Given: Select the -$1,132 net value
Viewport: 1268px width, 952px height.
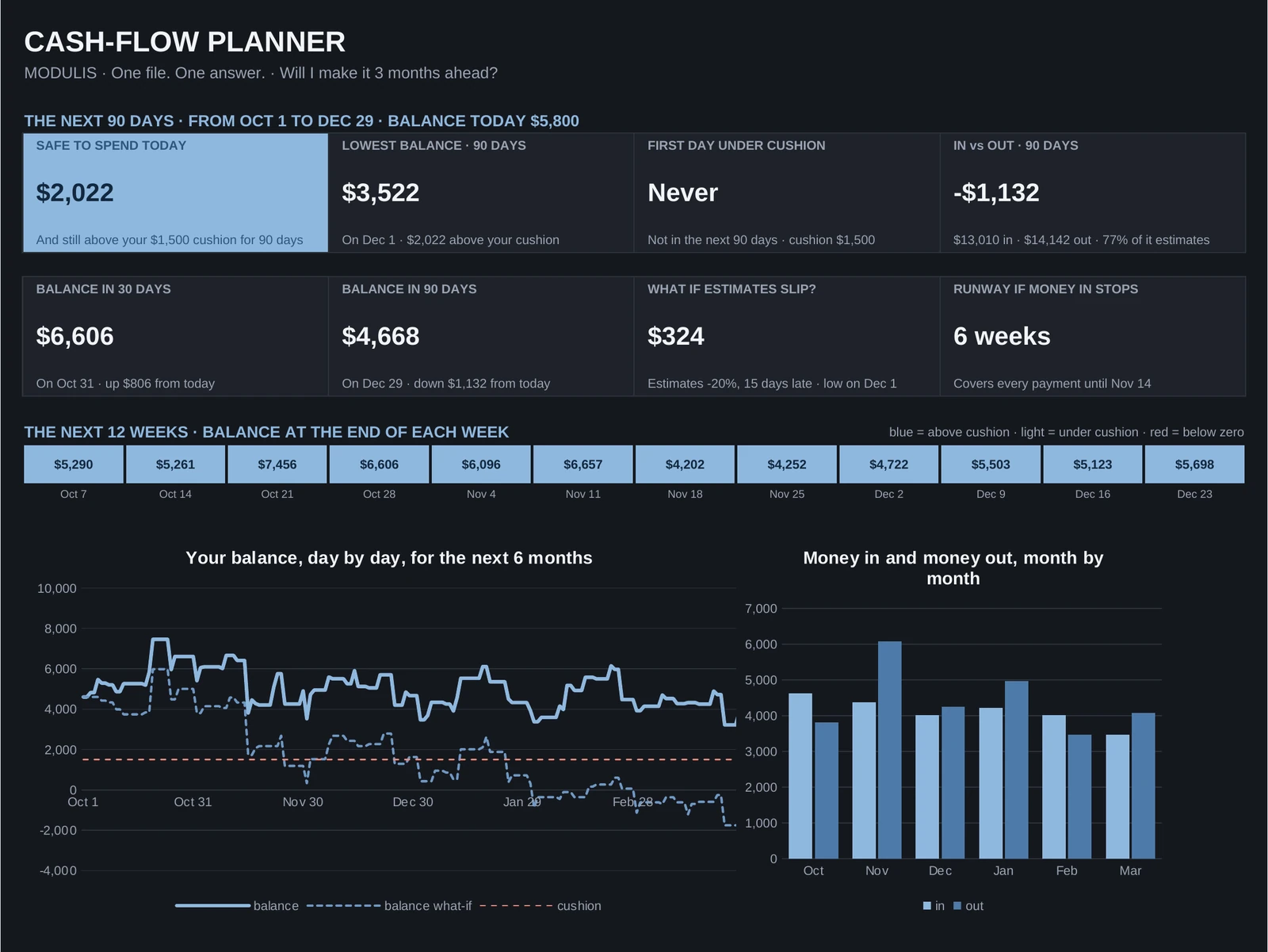Looking at the screenshot, I should pos(996,193).
